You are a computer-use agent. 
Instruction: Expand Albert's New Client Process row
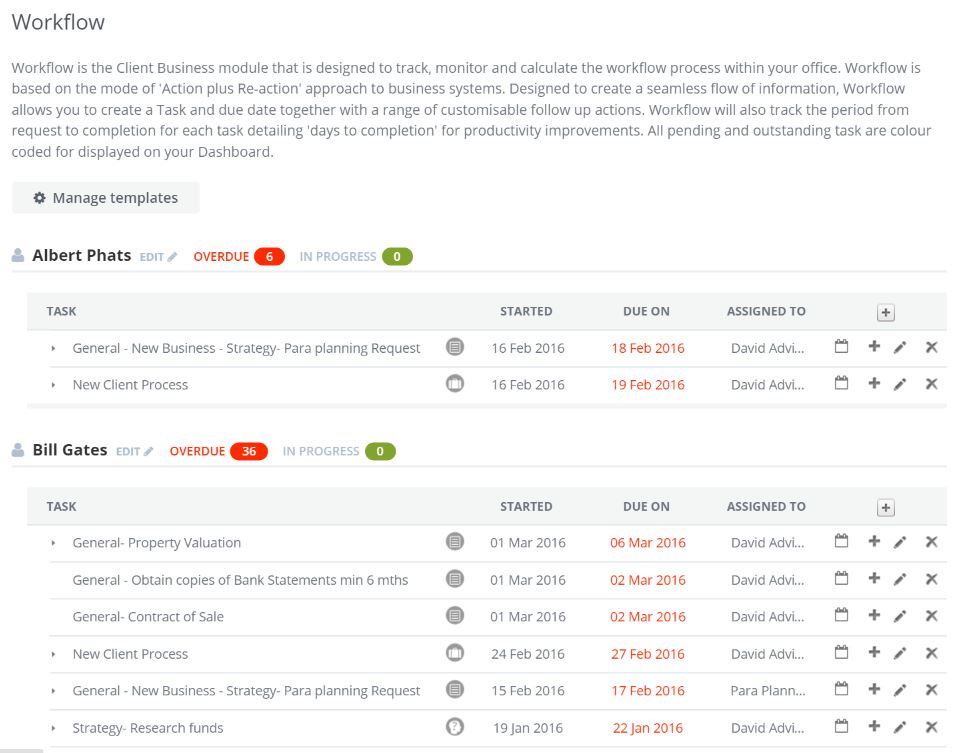54,385
